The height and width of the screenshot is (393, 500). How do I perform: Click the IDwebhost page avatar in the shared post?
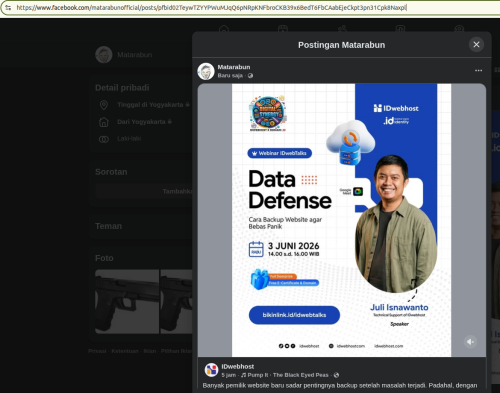[x=211, y=370]
